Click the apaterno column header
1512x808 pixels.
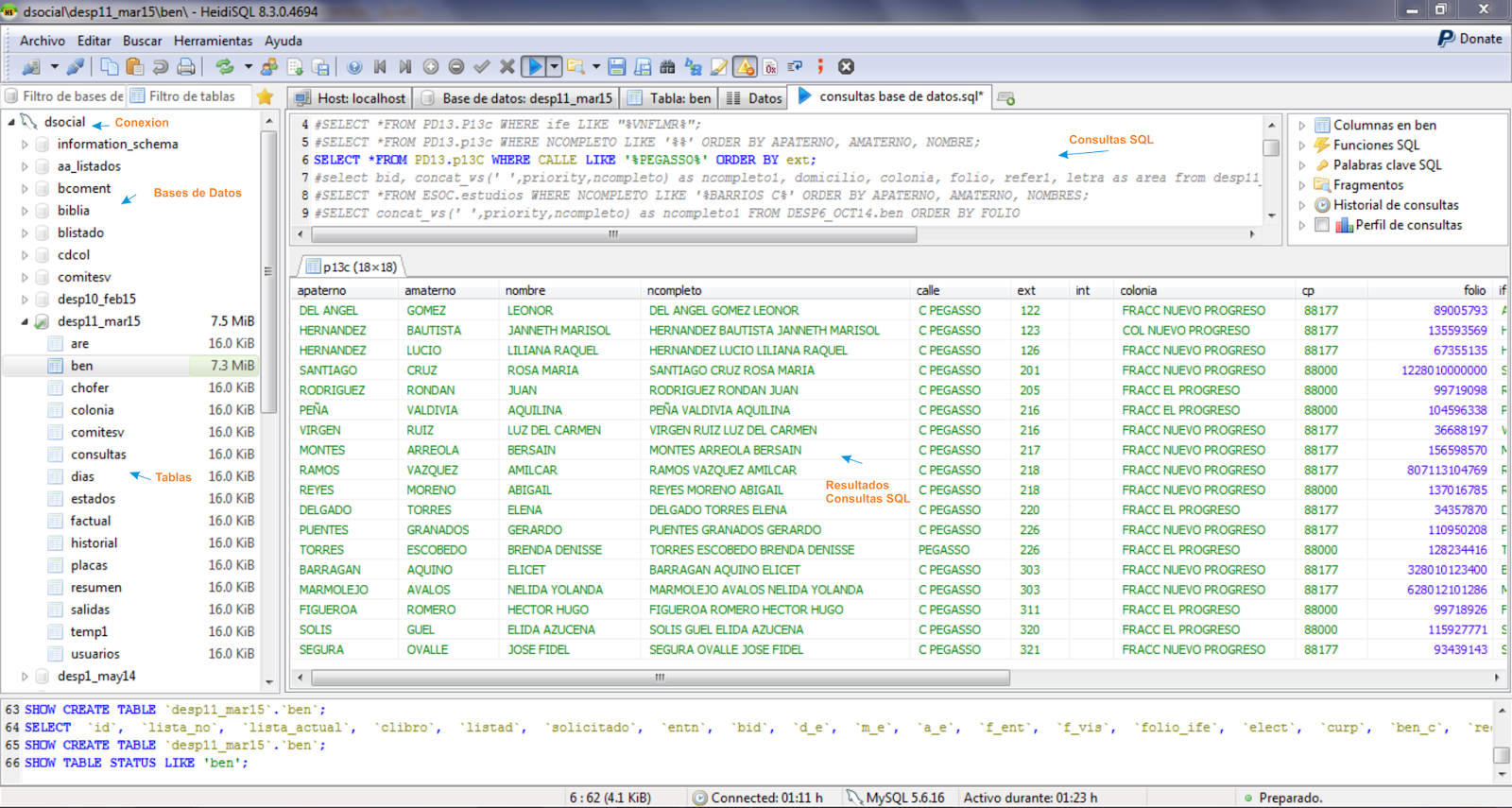coord(322,290)
